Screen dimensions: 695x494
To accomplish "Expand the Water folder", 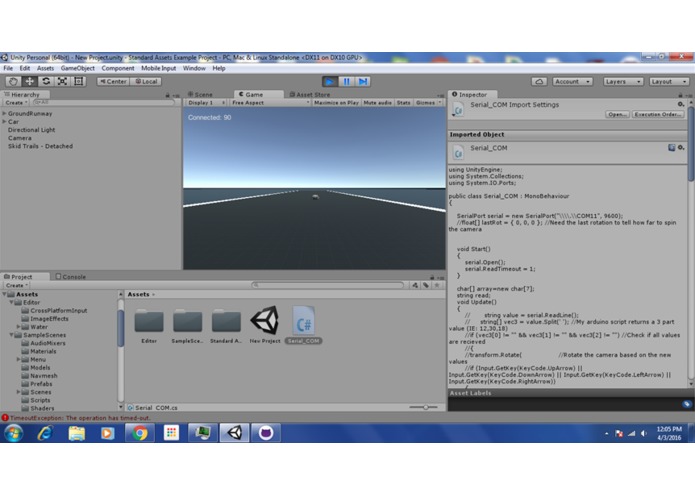I will (19, 327).
